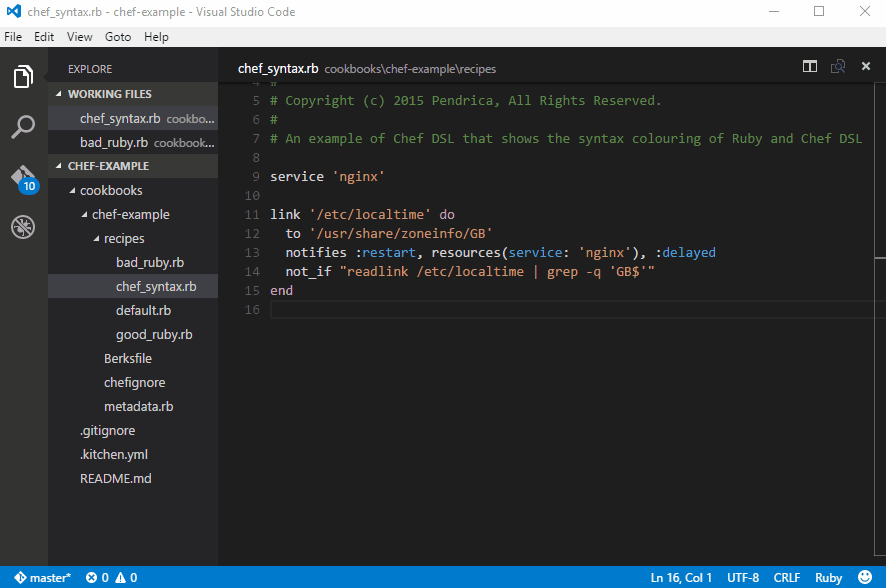
Task: Open Berksfile in the tree
Action: pos(133,359)
